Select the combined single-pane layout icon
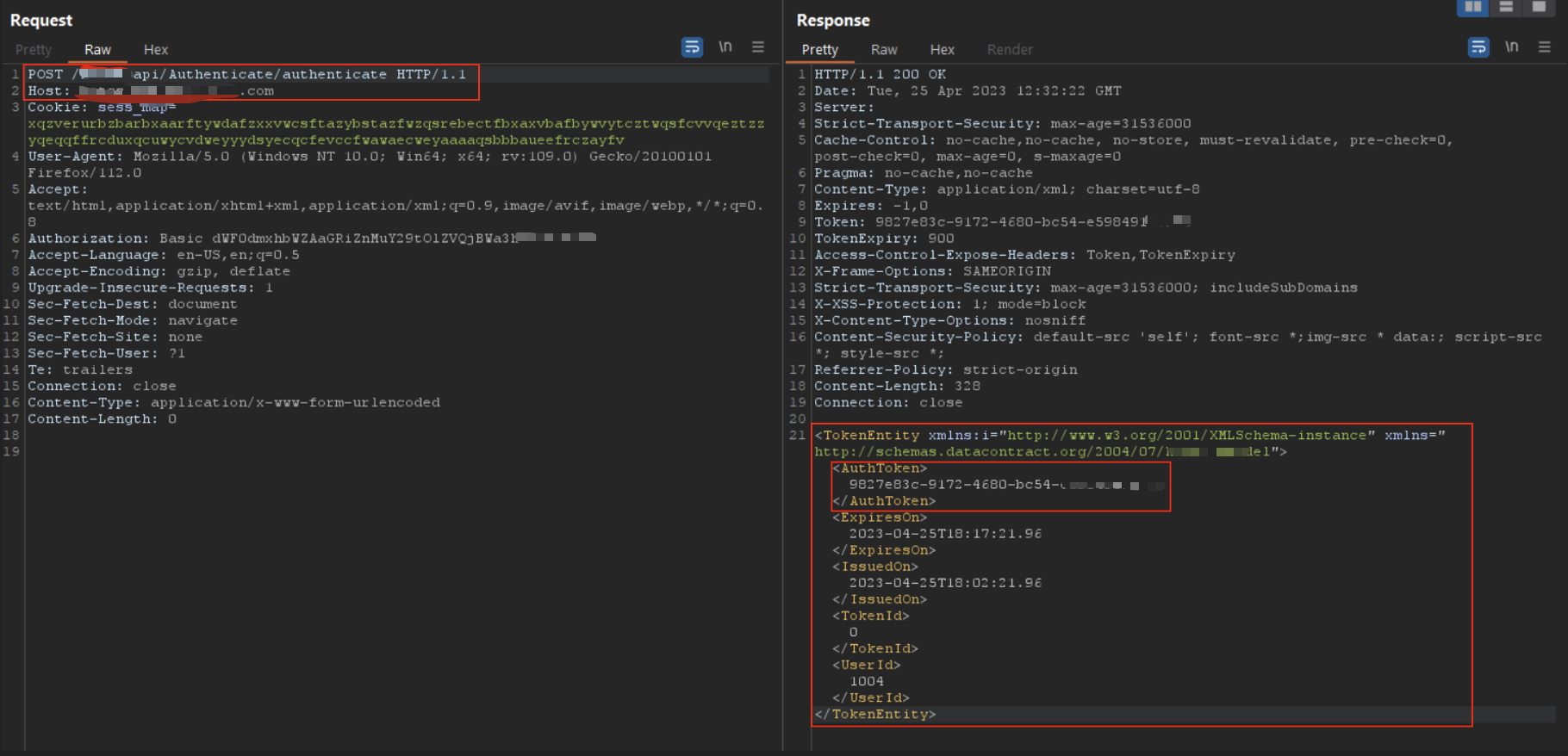The image size is (1568, 756). tap(1538, 7)
